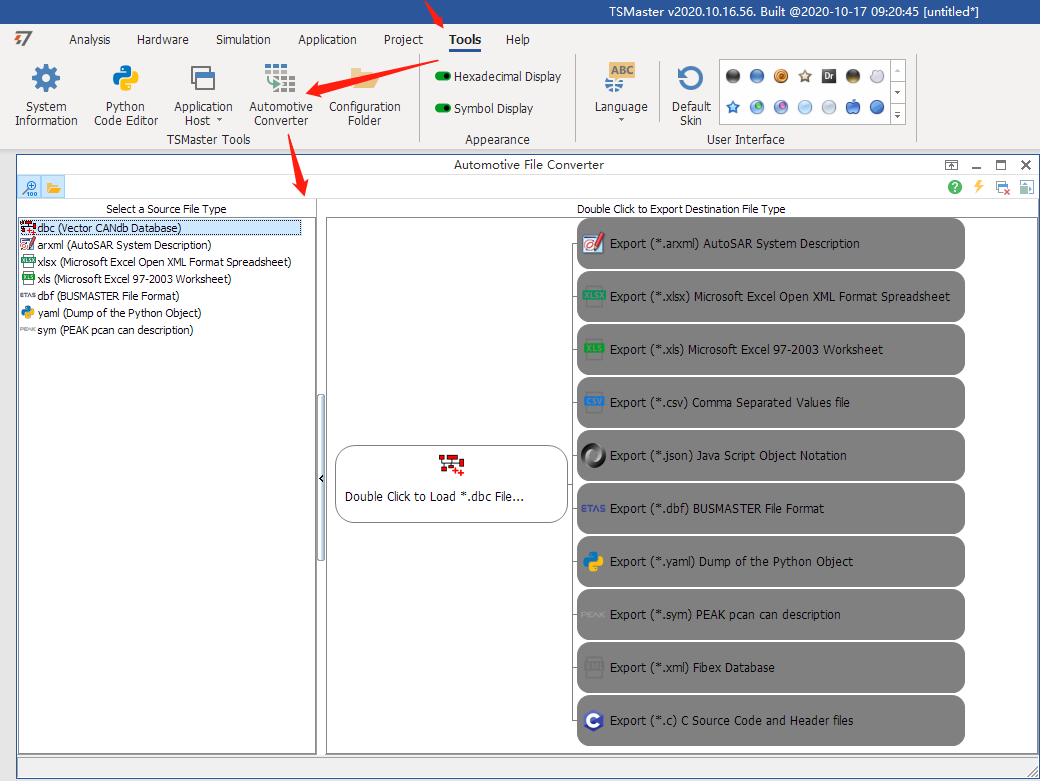Pin the converter window to stay on top

(951, 164)
